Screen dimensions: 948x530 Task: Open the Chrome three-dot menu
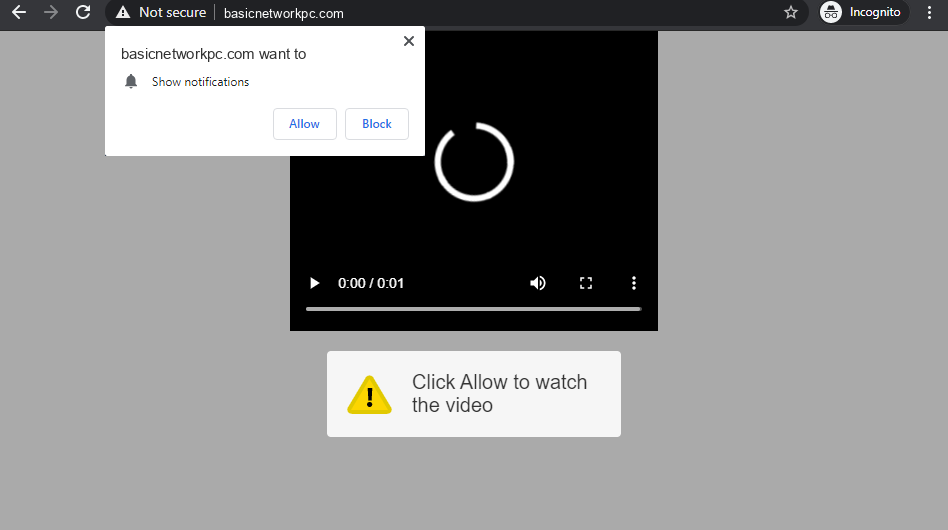(930, 13)
